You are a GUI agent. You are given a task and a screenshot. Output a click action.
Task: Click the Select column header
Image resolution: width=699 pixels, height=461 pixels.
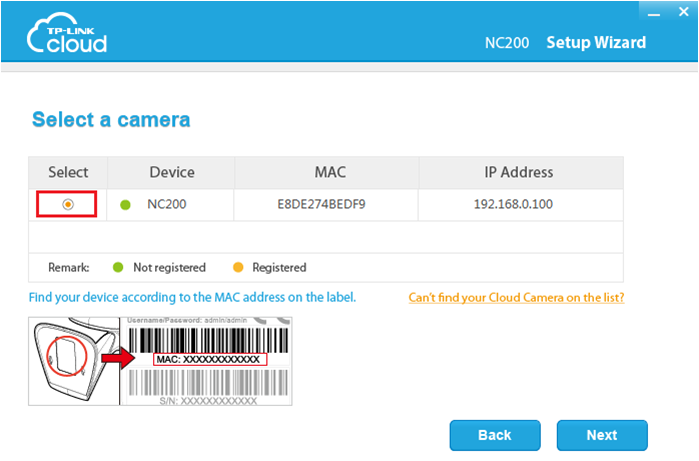[68, 172]
